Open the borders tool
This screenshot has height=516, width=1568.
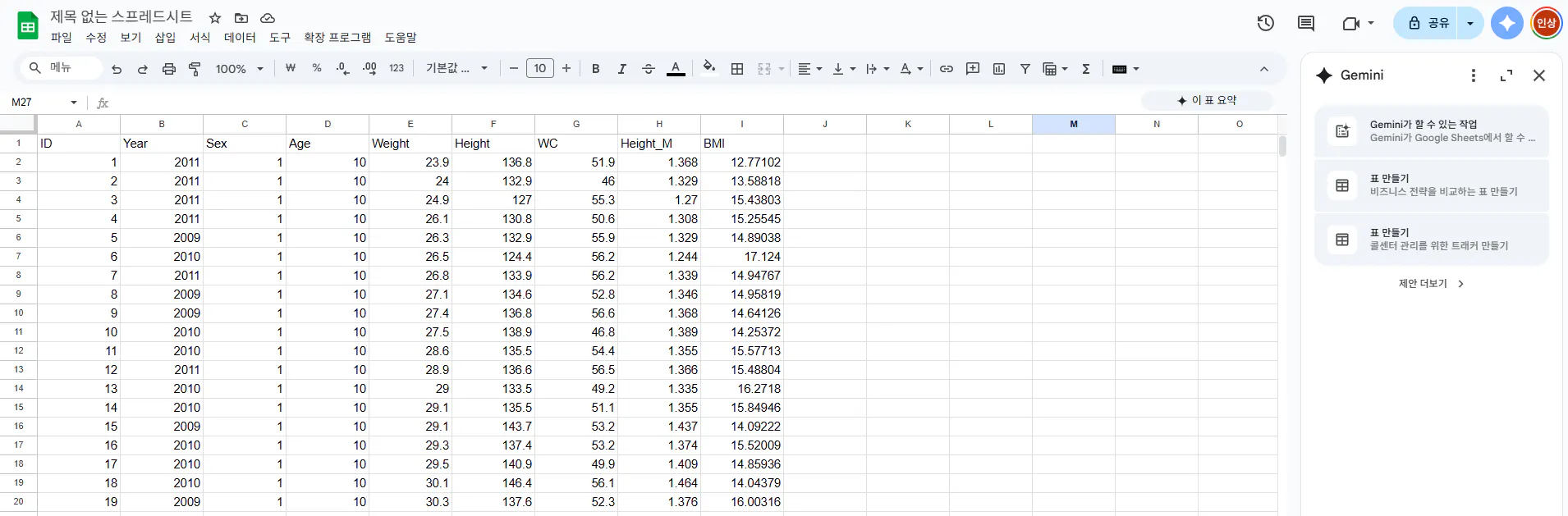point(737,69)
